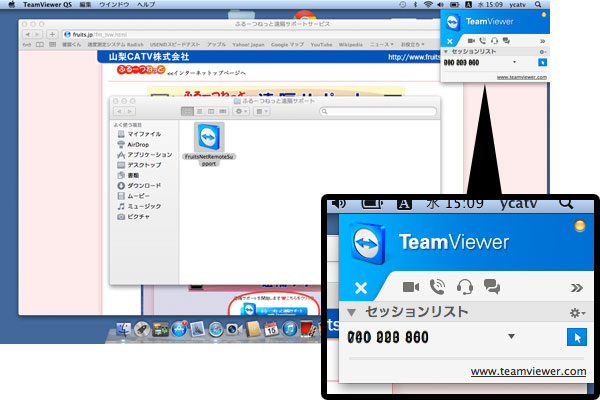Screen dimensions: 600x400
Task: Open iTunes from the Dock
Action: (x=290, y=330)
